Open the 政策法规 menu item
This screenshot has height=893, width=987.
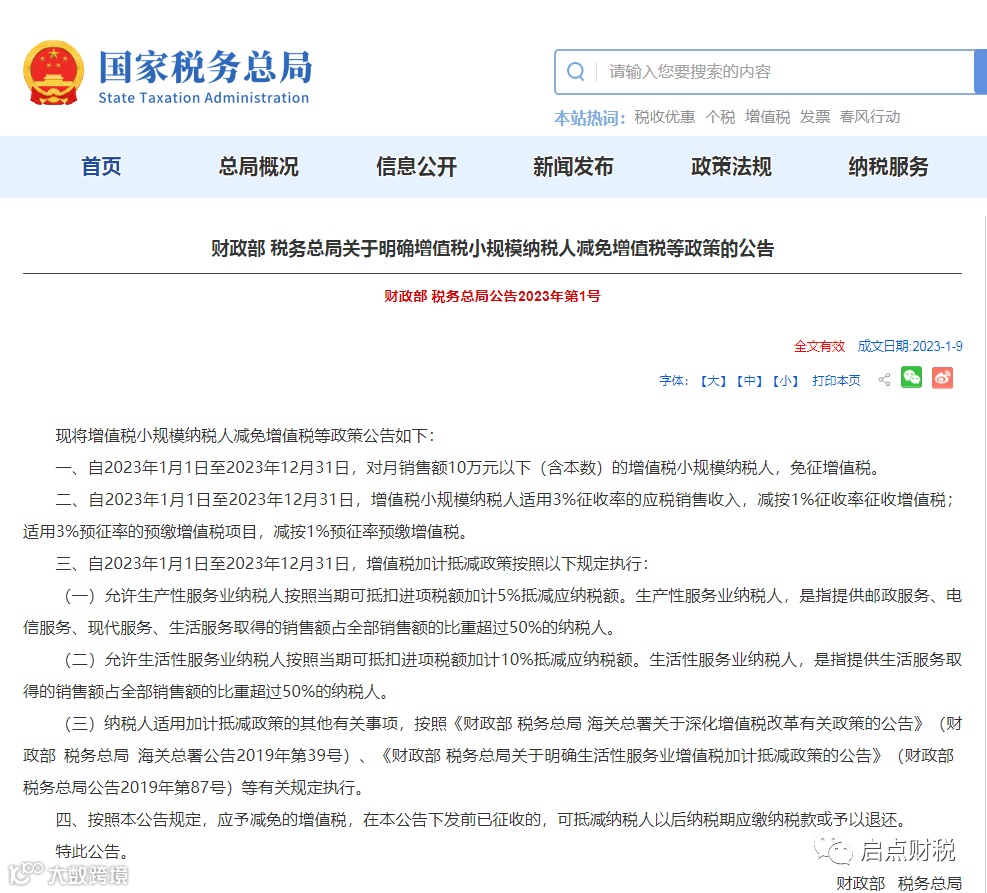(x=731, y=167)
